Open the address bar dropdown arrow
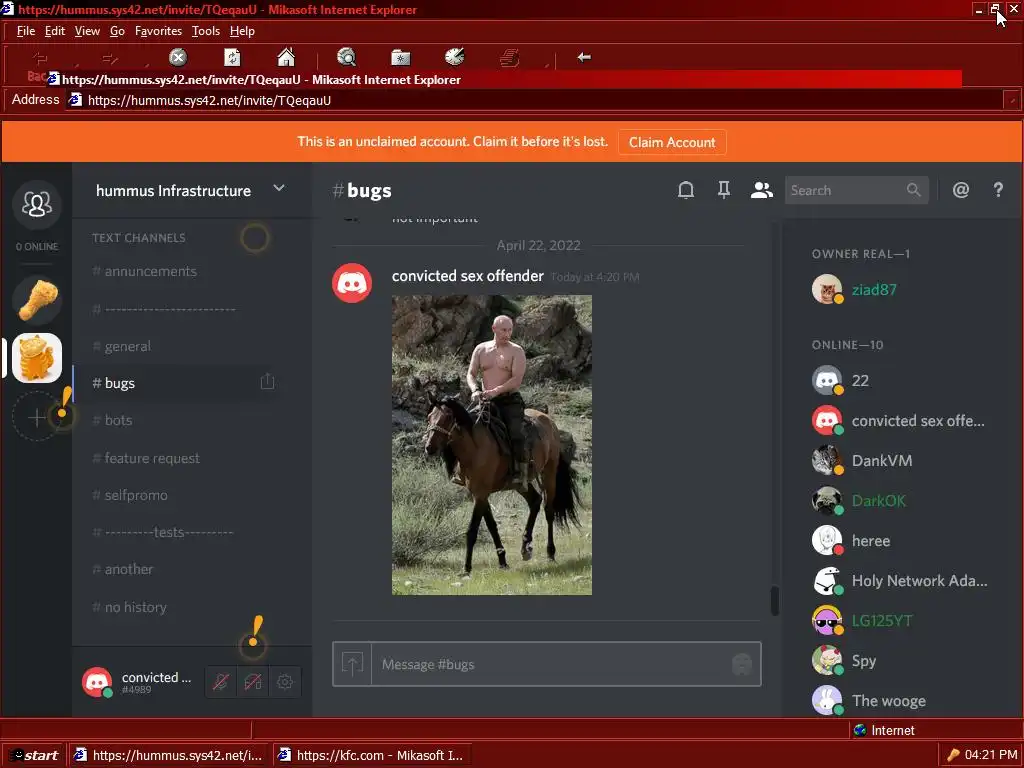Screen dimensions: 1024x768 [x=1012, y=100]
